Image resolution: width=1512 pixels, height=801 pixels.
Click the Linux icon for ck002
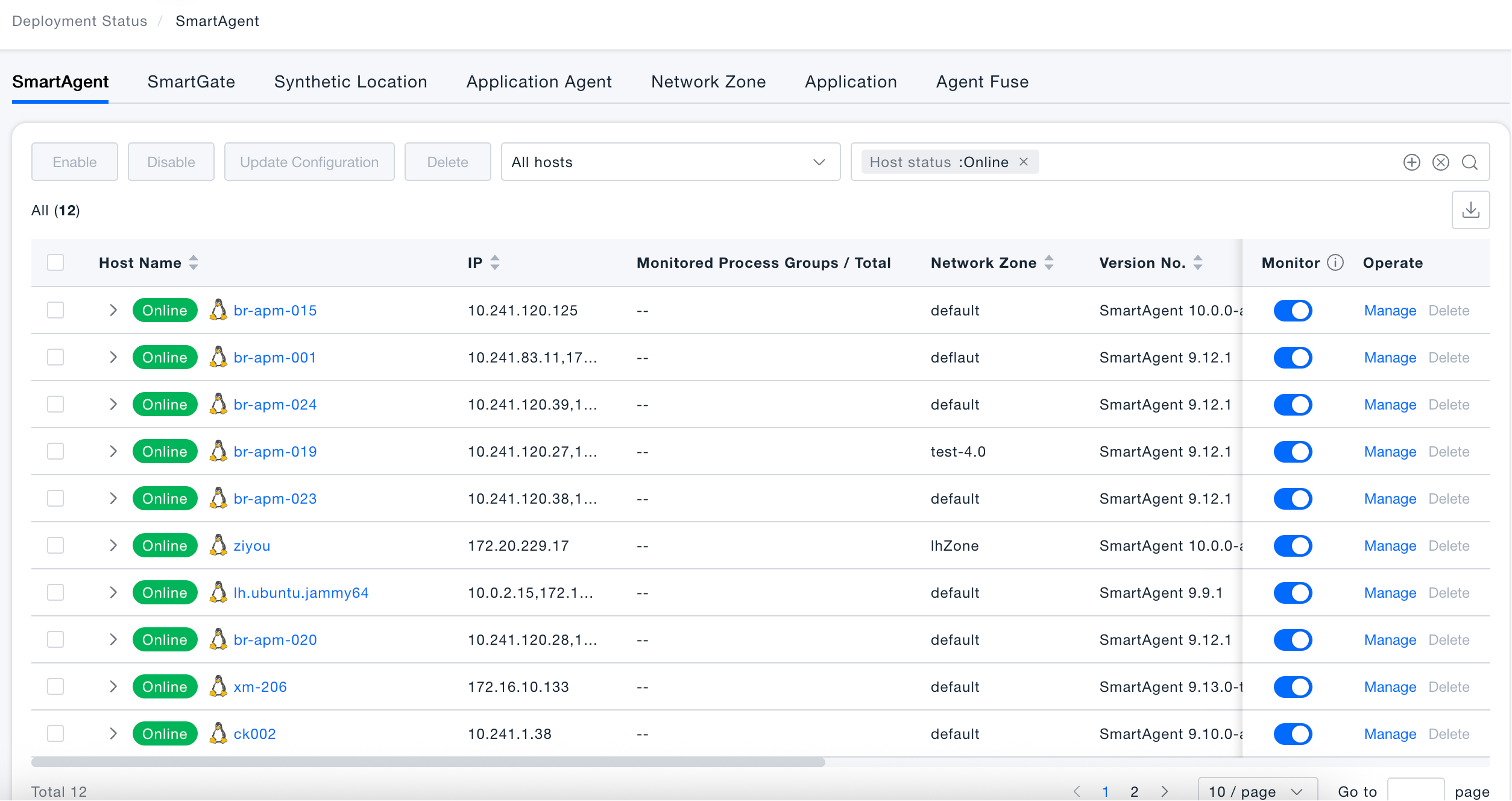(x=218, y=733)
